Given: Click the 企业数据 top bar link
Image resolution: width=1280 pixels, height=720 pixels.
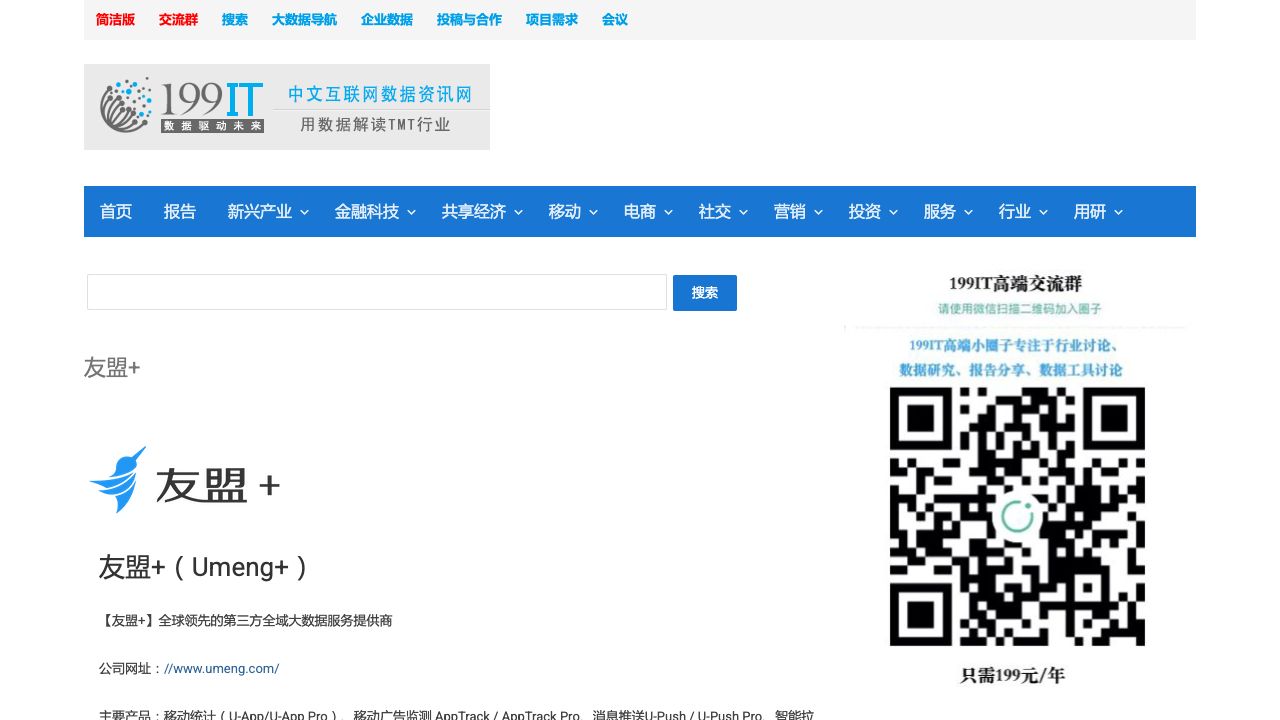Looking at the screenshot, I should (387, 20).
